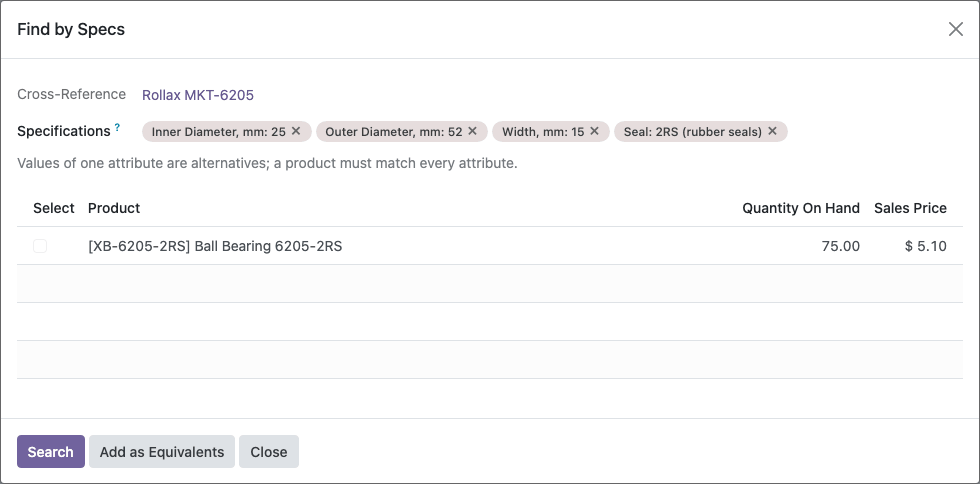980x484 pixels.
Task: Run the Search button
Action: (51, 451)
